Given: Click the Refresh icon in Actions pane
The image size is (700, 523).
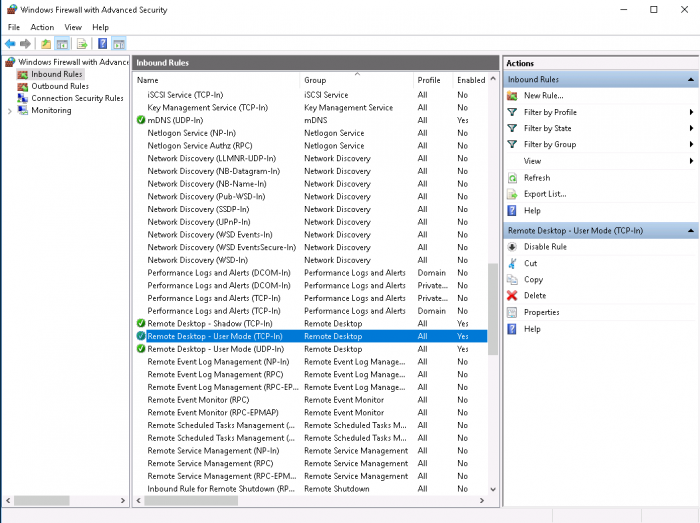Looking at the screenshot, I should coord(512,178).
